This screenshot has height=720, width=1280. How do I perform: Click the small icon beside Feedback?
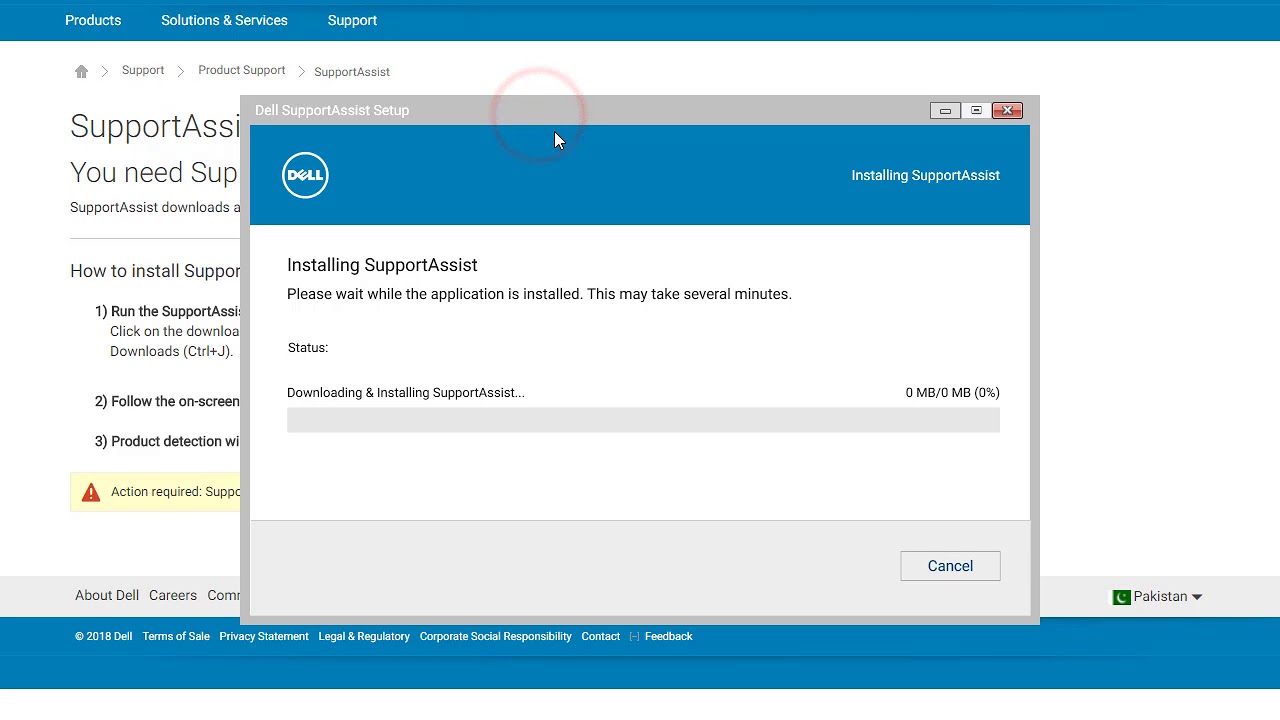tap(634, 637)
